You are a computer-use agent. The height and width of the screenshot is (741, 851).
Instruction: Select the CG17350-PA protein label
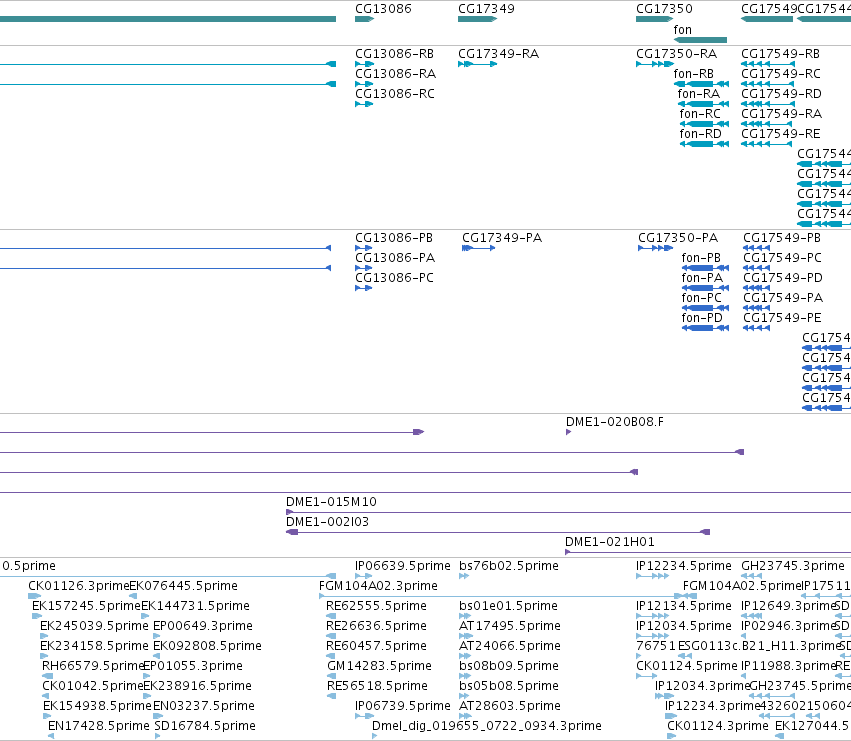pyautogui.click(x=678, y=238)
